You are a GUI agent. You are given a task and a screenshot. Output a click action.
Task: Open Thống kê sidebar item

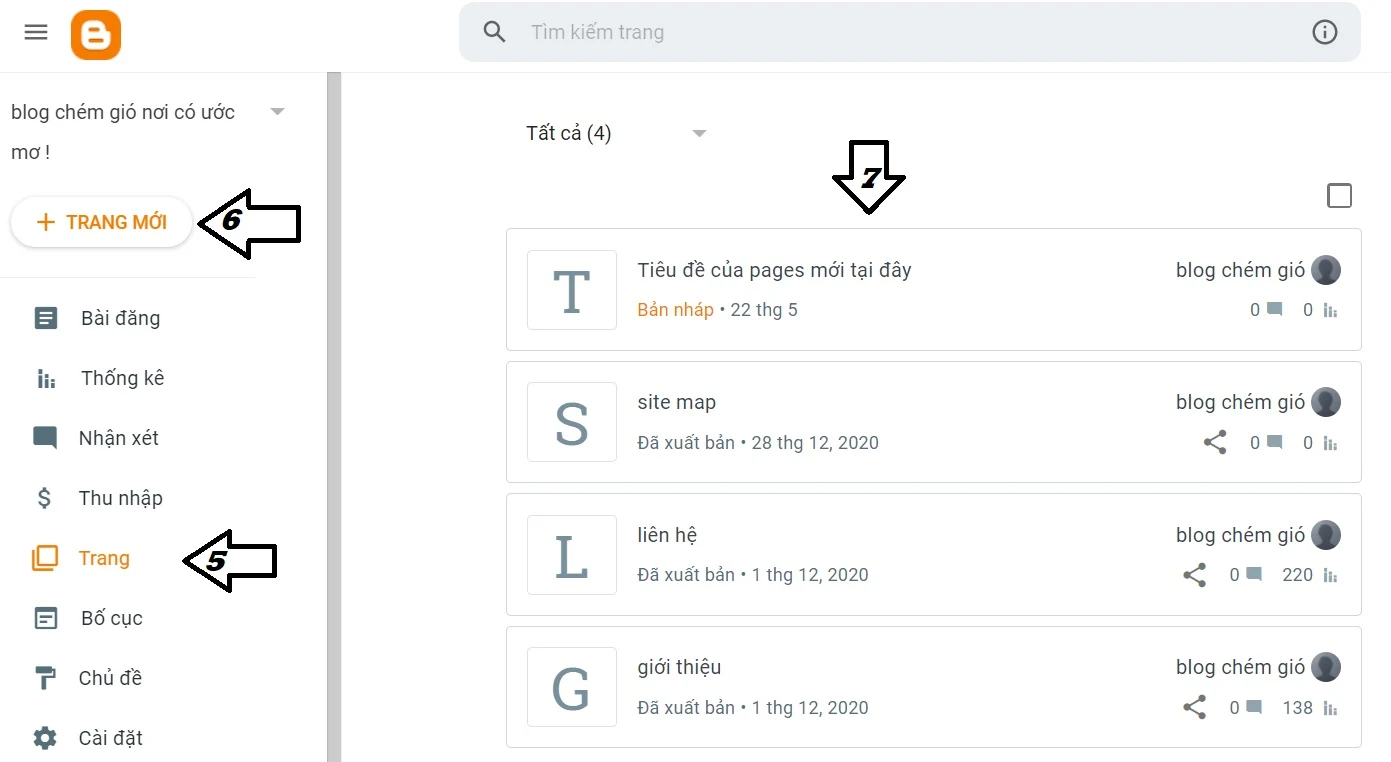122,378
